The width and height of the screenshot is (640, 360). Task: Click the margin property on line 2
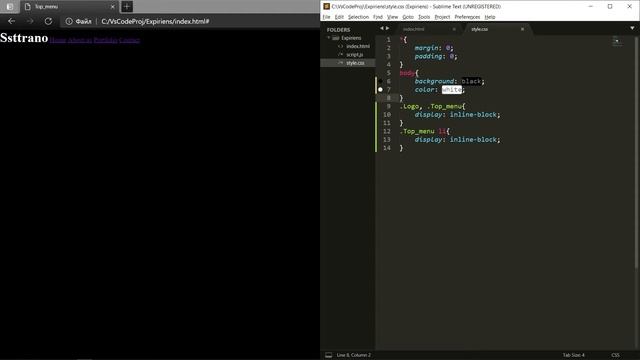point(426,48)
